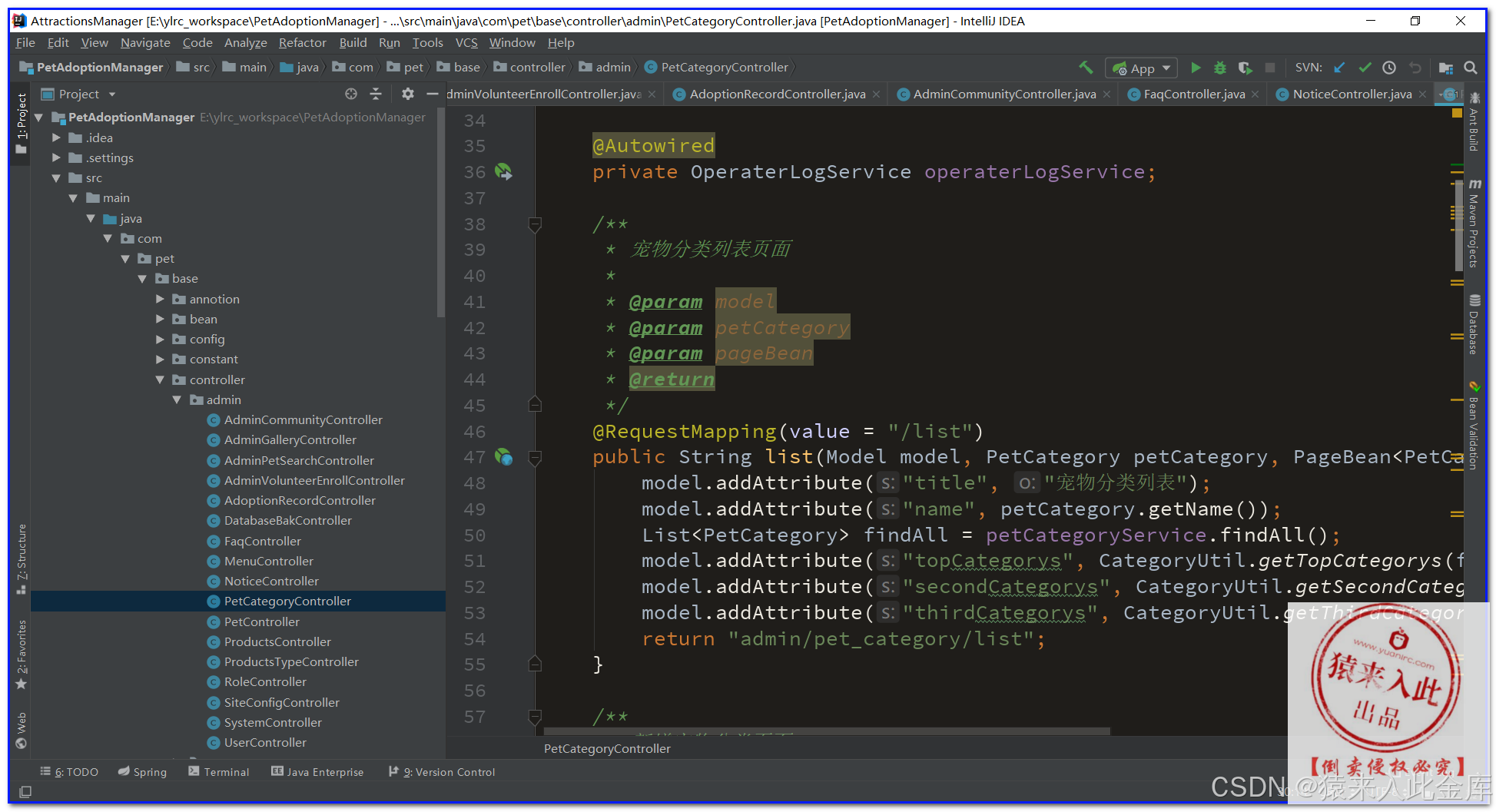The image size is (1496, 812).
Task: Open the Terminal tool window
Action: (x=219, y=772)
